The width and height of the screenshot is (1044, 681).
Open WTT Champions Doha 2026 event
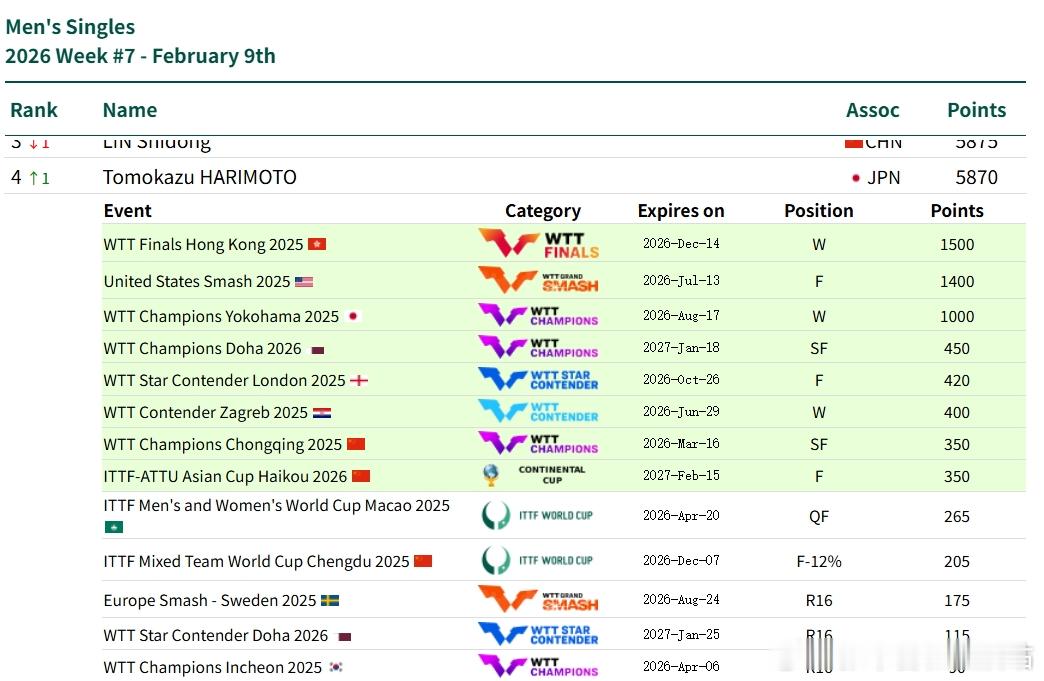(202, 348)
